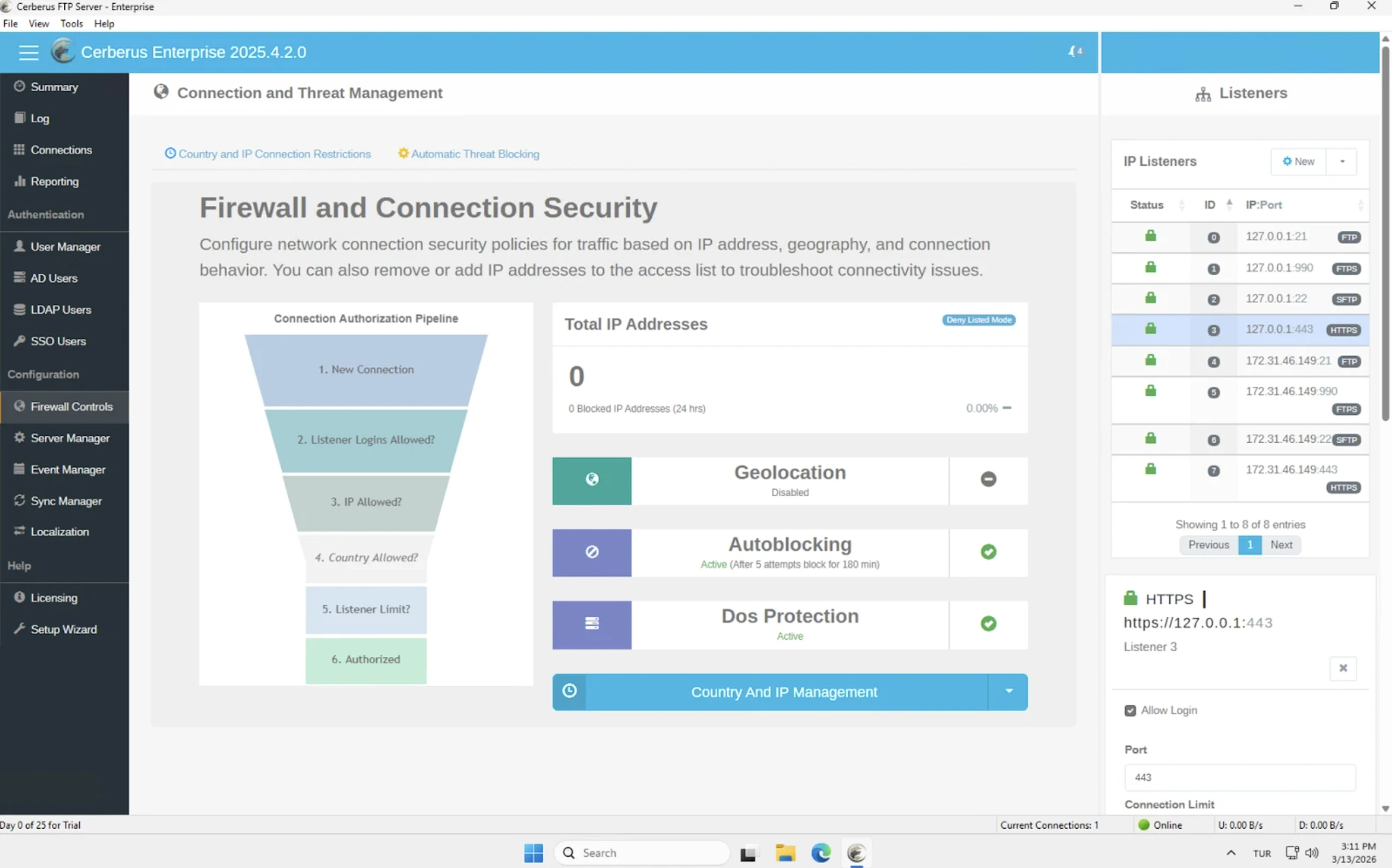Launch the Setup Wizard from sidebar

click(x=64, y=629)
